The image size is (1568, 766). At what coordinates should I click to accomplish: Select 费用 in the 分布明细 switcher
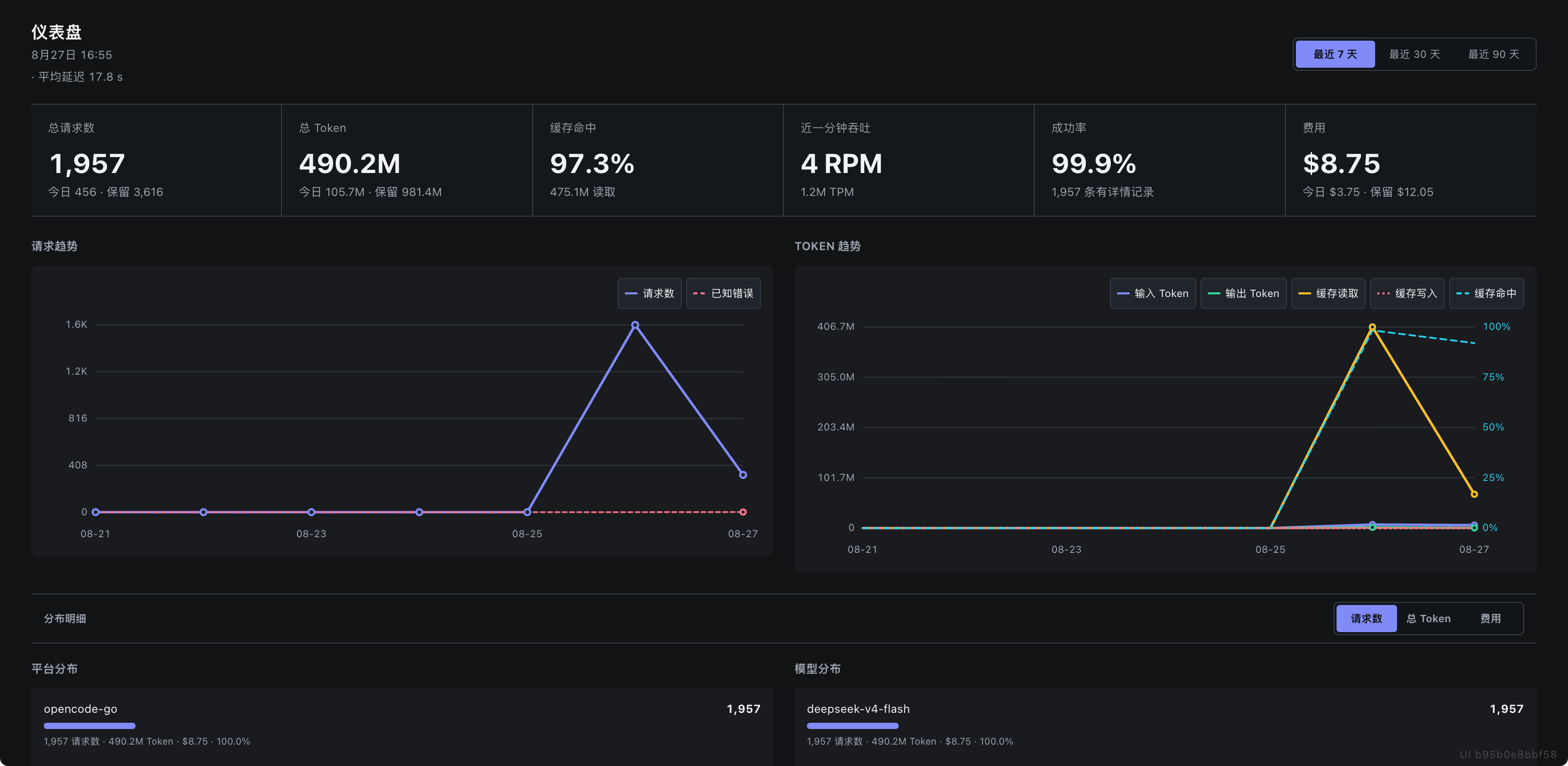pos(1490,618)
